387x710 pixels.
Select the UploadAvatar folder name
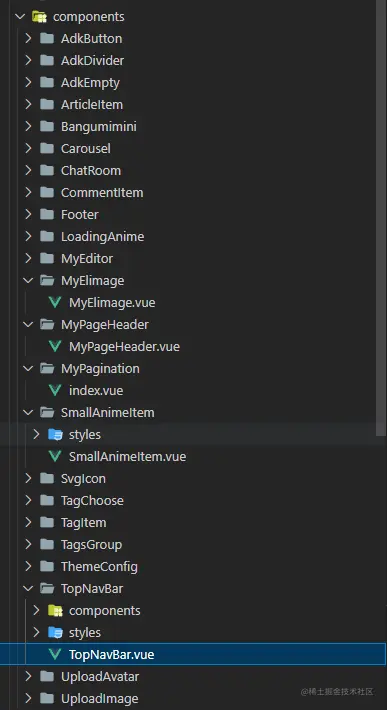click(100, 676)
